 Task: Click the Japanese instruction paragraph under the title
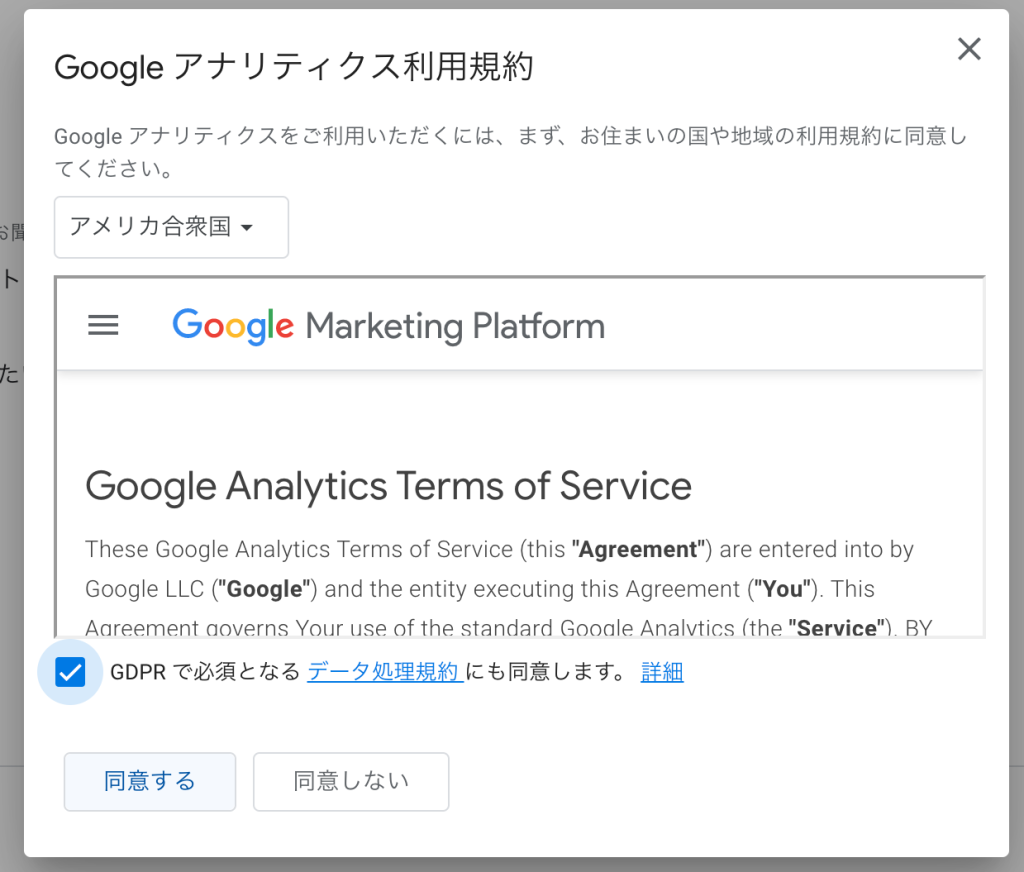(x=511, y=152)
